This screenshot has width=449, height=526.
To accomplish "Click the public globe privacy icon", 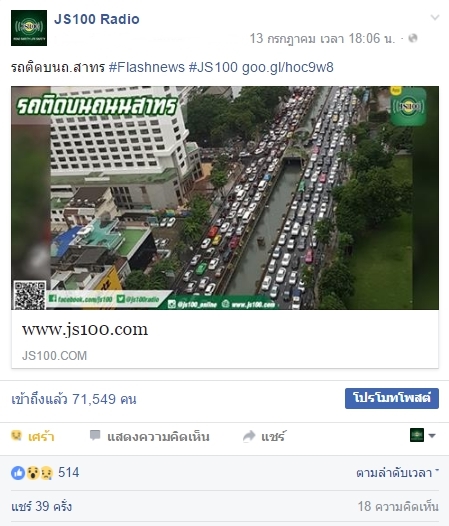I will (413, 38).
